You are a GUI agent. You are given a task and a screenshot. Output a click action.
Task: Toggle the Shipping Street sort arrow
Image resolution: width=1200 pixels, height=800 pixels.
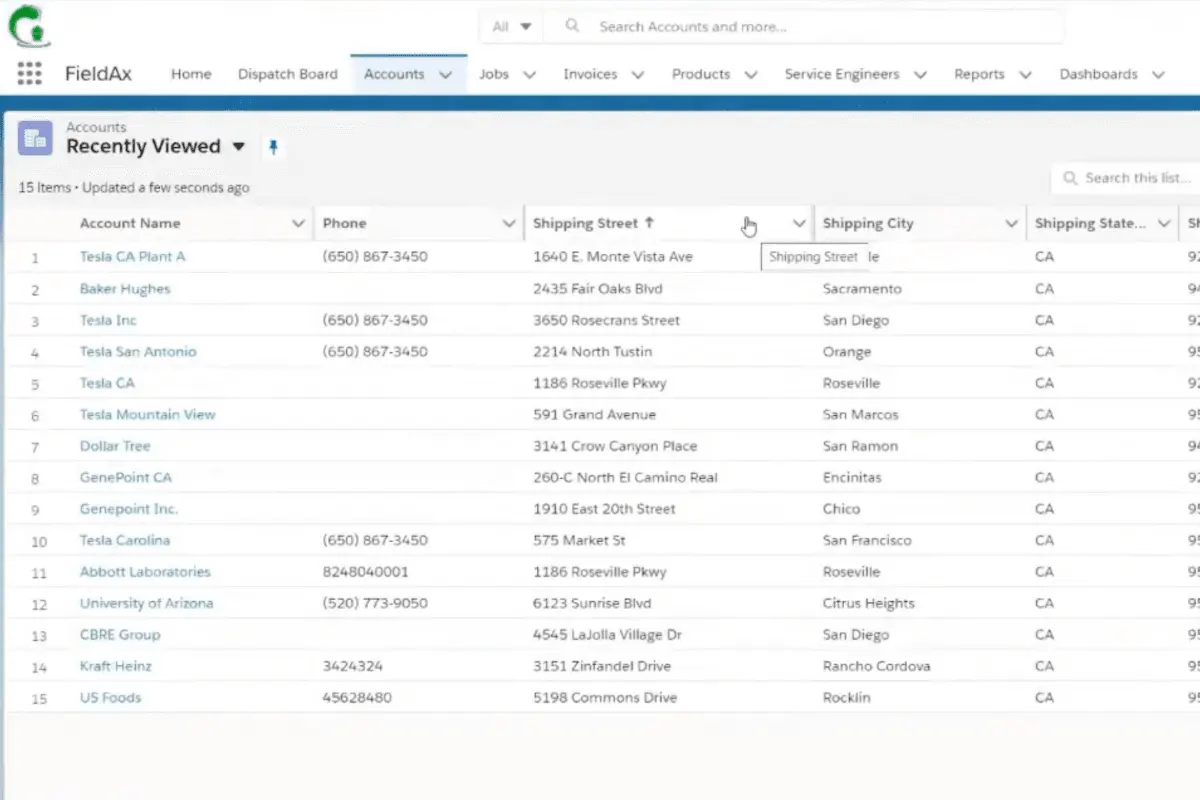point(649,223)
